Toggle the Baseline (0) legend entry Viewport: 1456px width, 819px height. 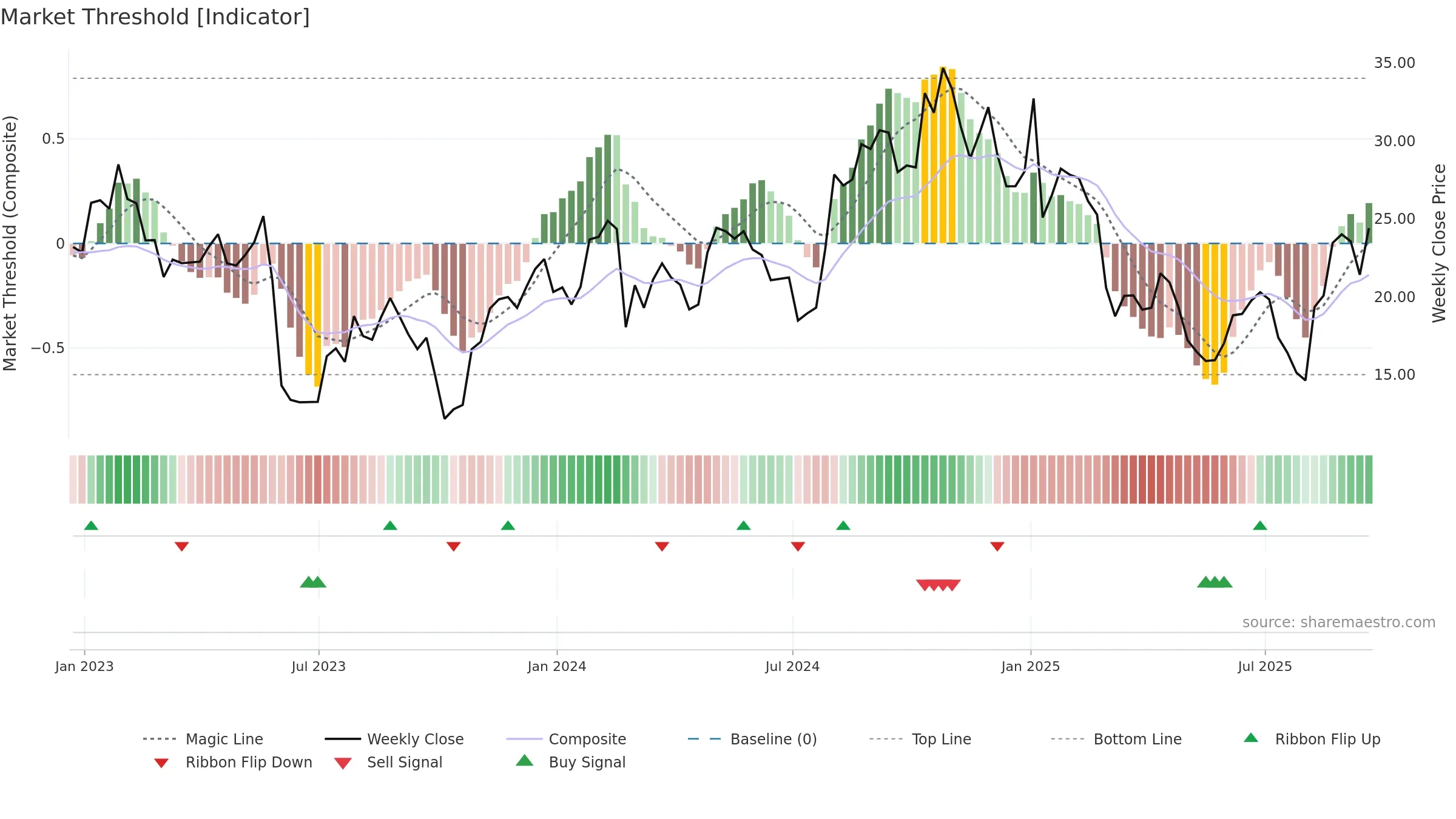coord(752,739)
